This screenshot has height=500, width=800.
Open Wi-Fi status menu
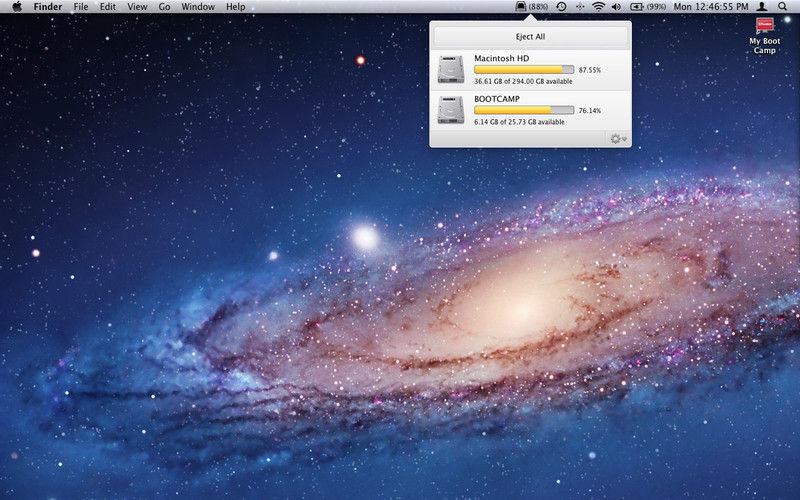pyautogui.click(x=598, y=7)
